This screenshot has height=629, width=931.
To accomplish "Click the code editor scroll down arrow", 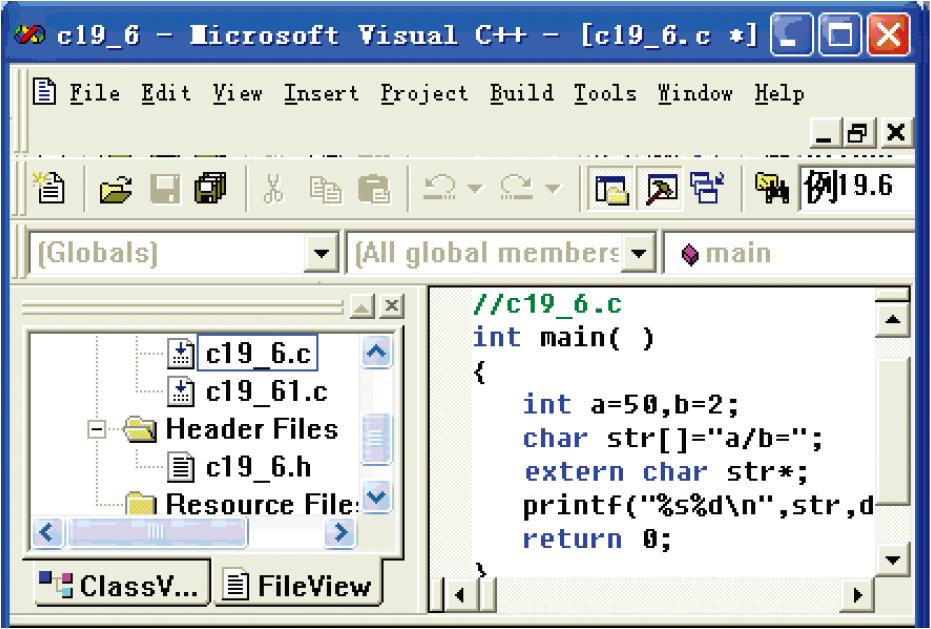I will pyautogui.click(x=892, y=560).
